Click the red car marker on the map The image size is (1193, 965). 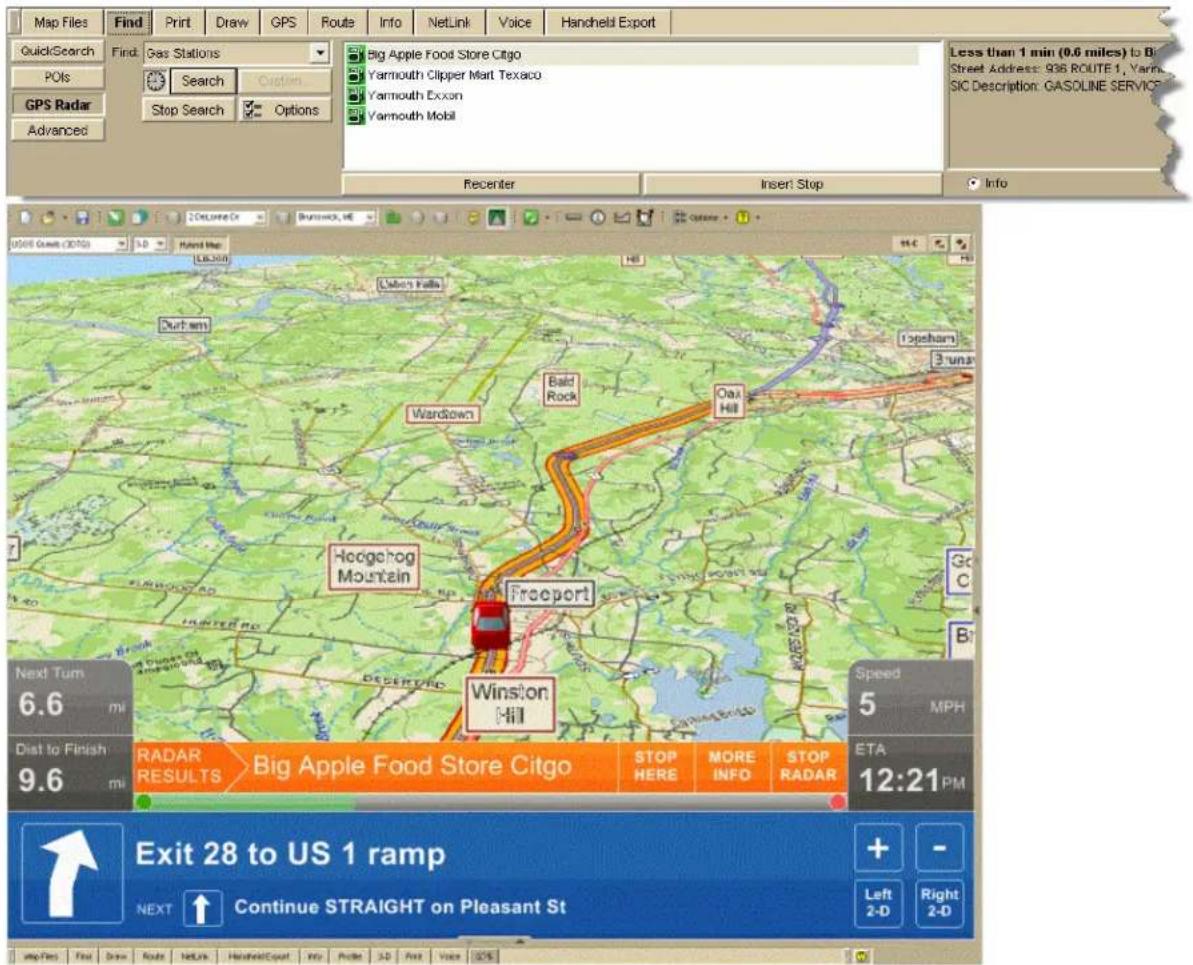pyautogui.click(x=490, y=626)
